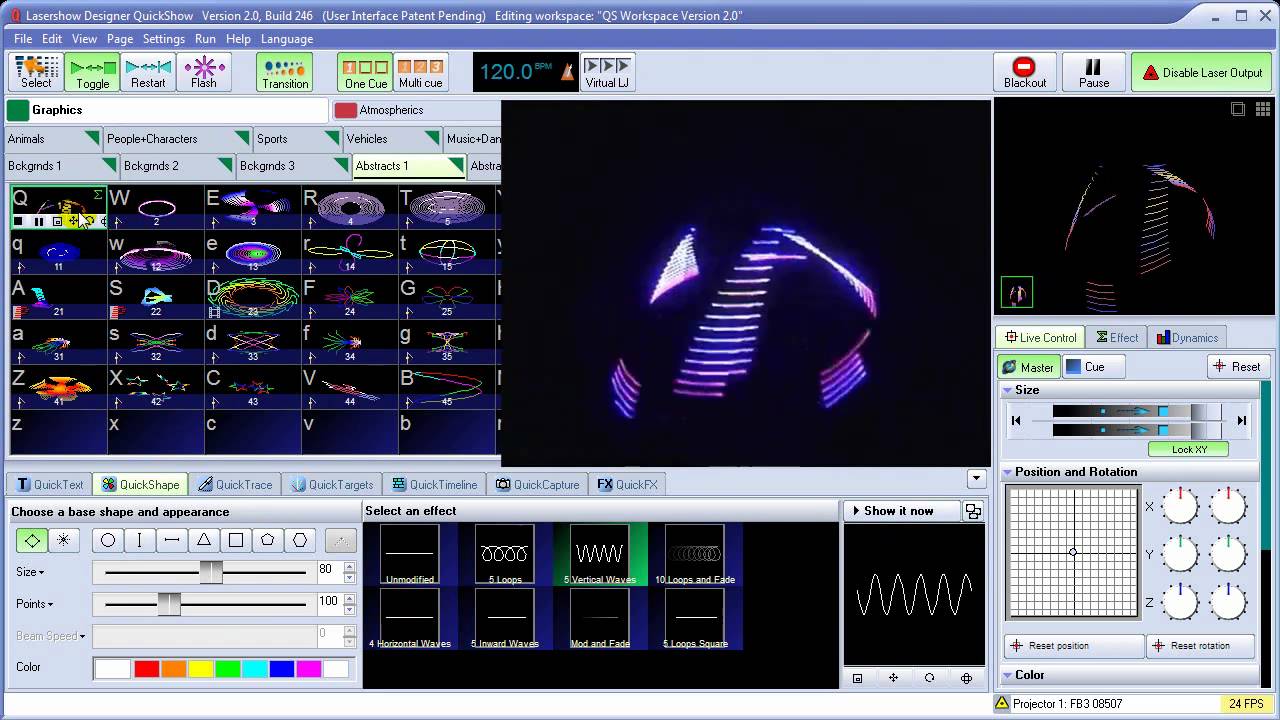This screenshot has height=720, width=1280.
Task: Collapse the Position and Rotation section
Action: (x=1008, y=472)
